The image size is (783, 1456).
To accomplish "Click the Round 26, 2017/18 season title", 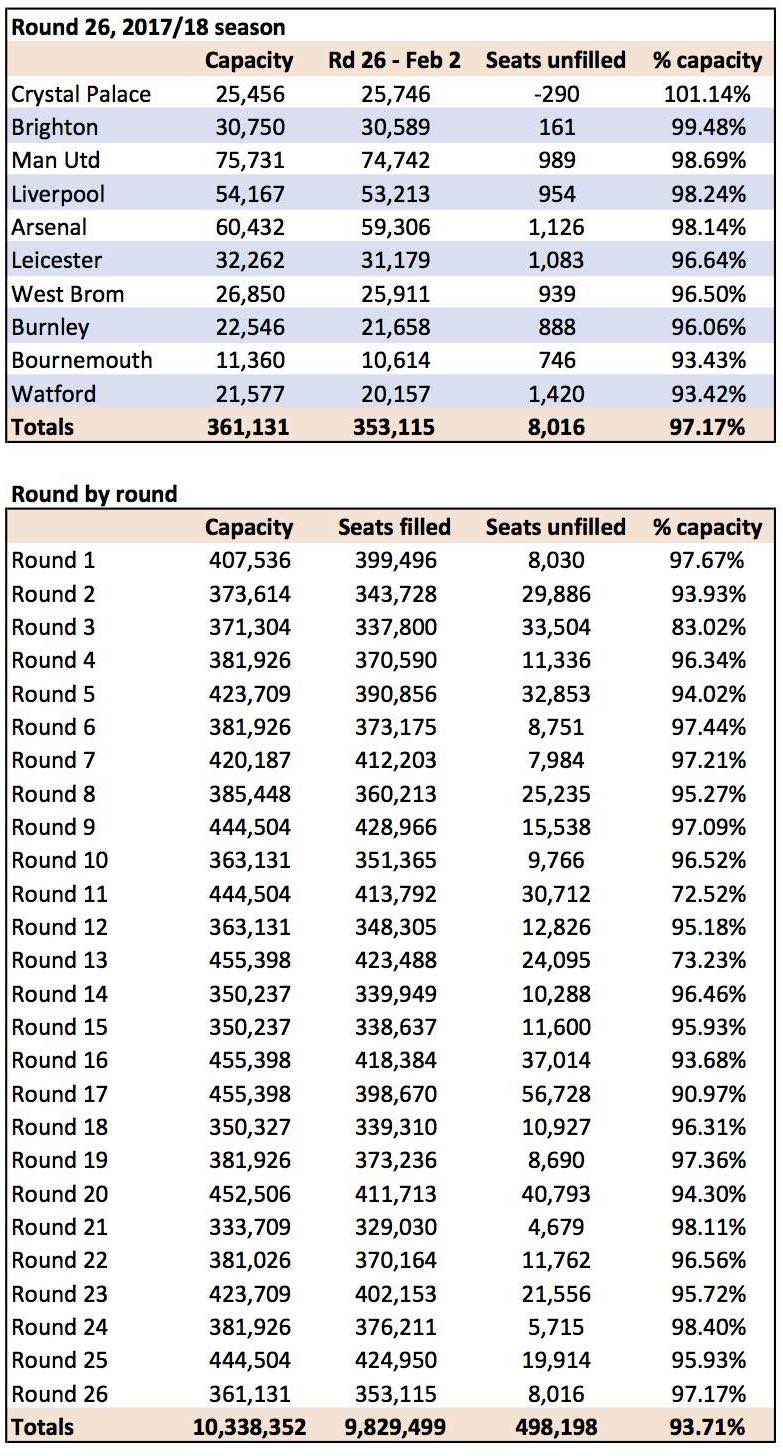I will [148, 27].
